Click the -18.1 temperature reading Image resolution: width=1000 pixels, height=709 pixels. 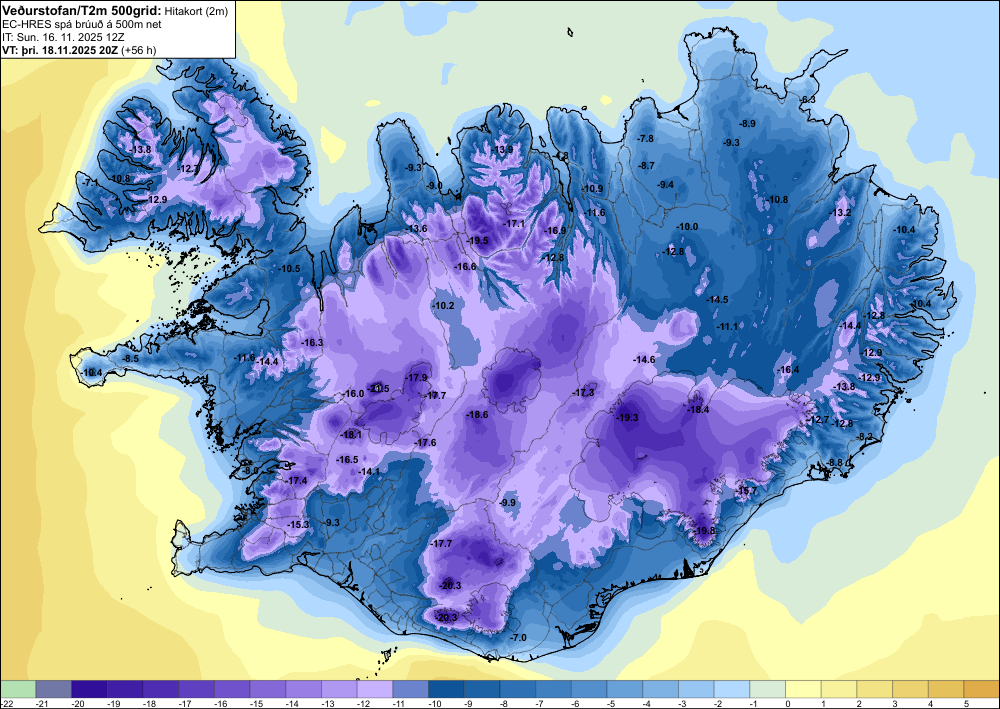click(x=351, y=435)
